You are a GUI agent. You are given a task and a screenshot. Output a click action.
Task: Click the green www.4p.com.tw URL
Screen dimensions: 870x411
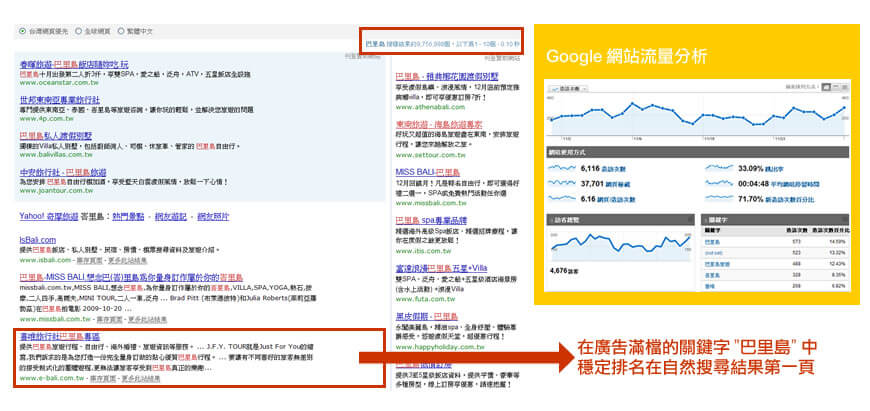point(47,118)
